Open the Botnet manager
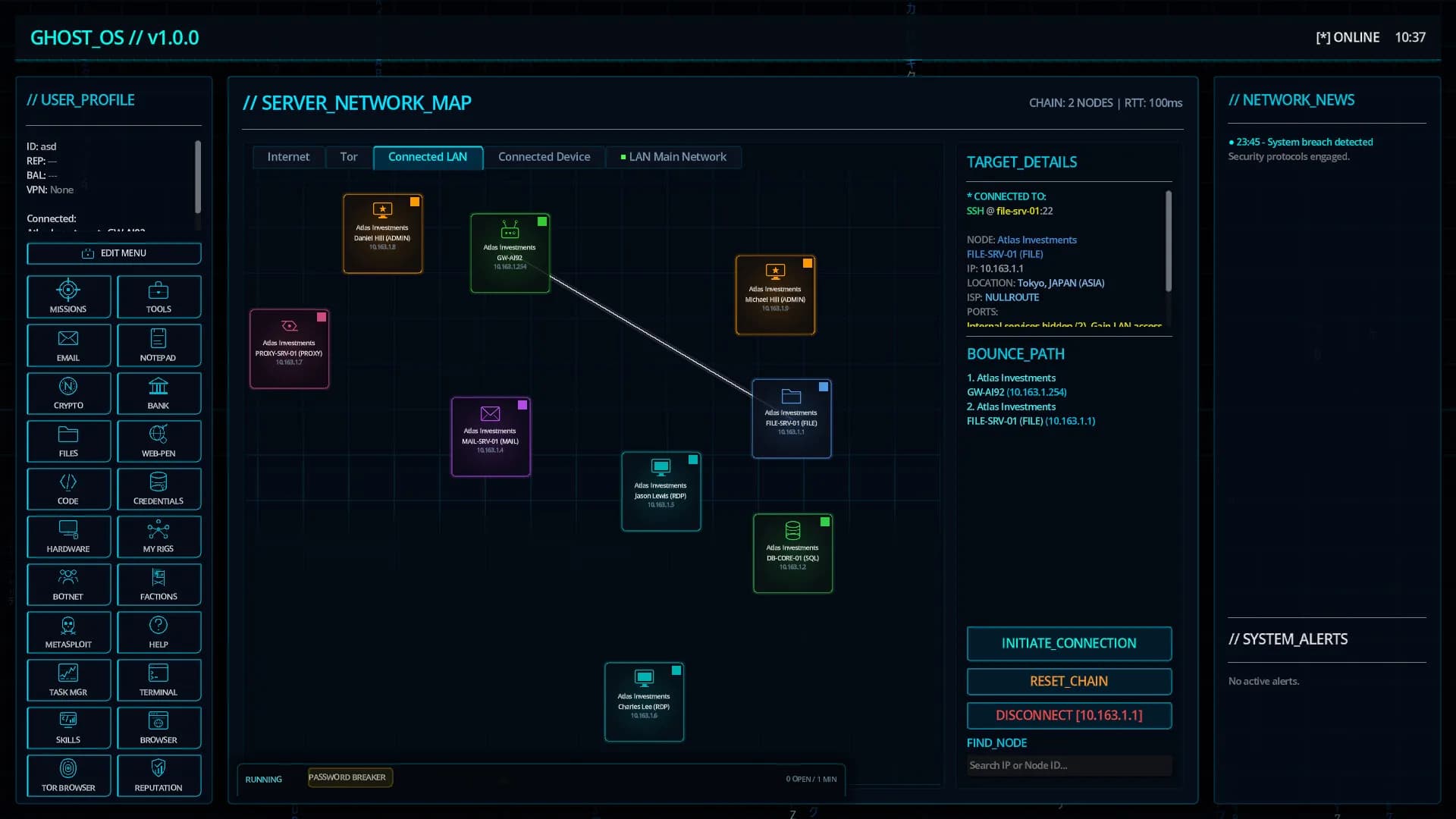 pyautogui.click(x=68, y=584)
